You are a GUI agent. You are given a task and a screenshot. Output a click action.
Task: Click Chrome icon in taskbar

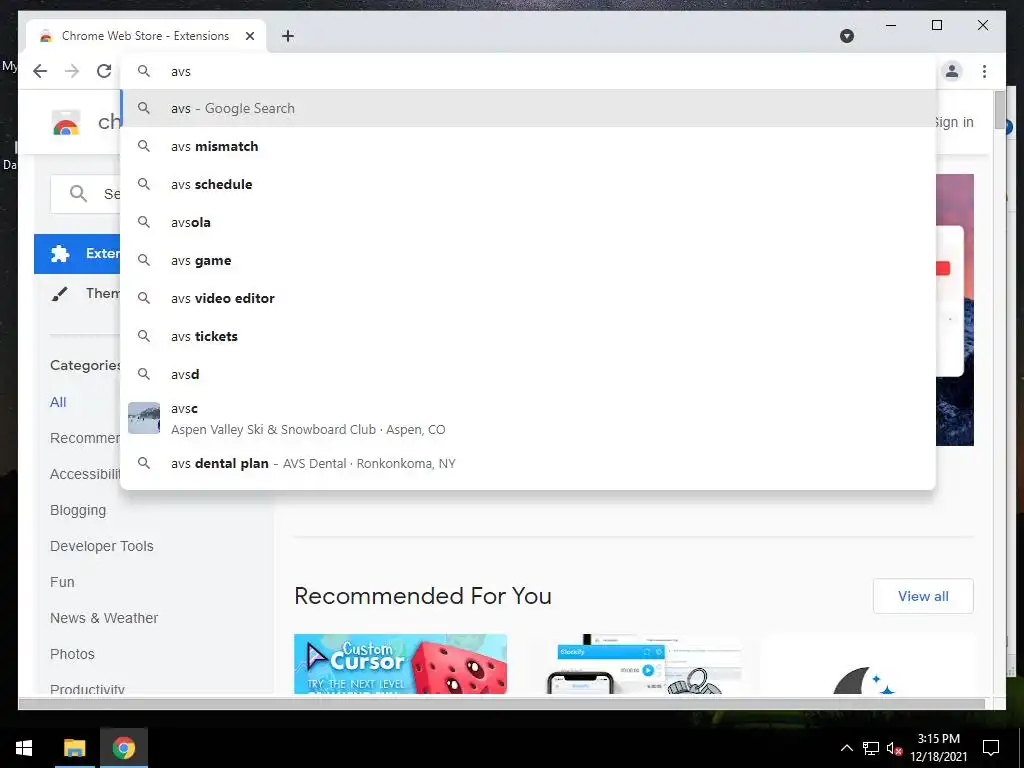coord(123,748)
